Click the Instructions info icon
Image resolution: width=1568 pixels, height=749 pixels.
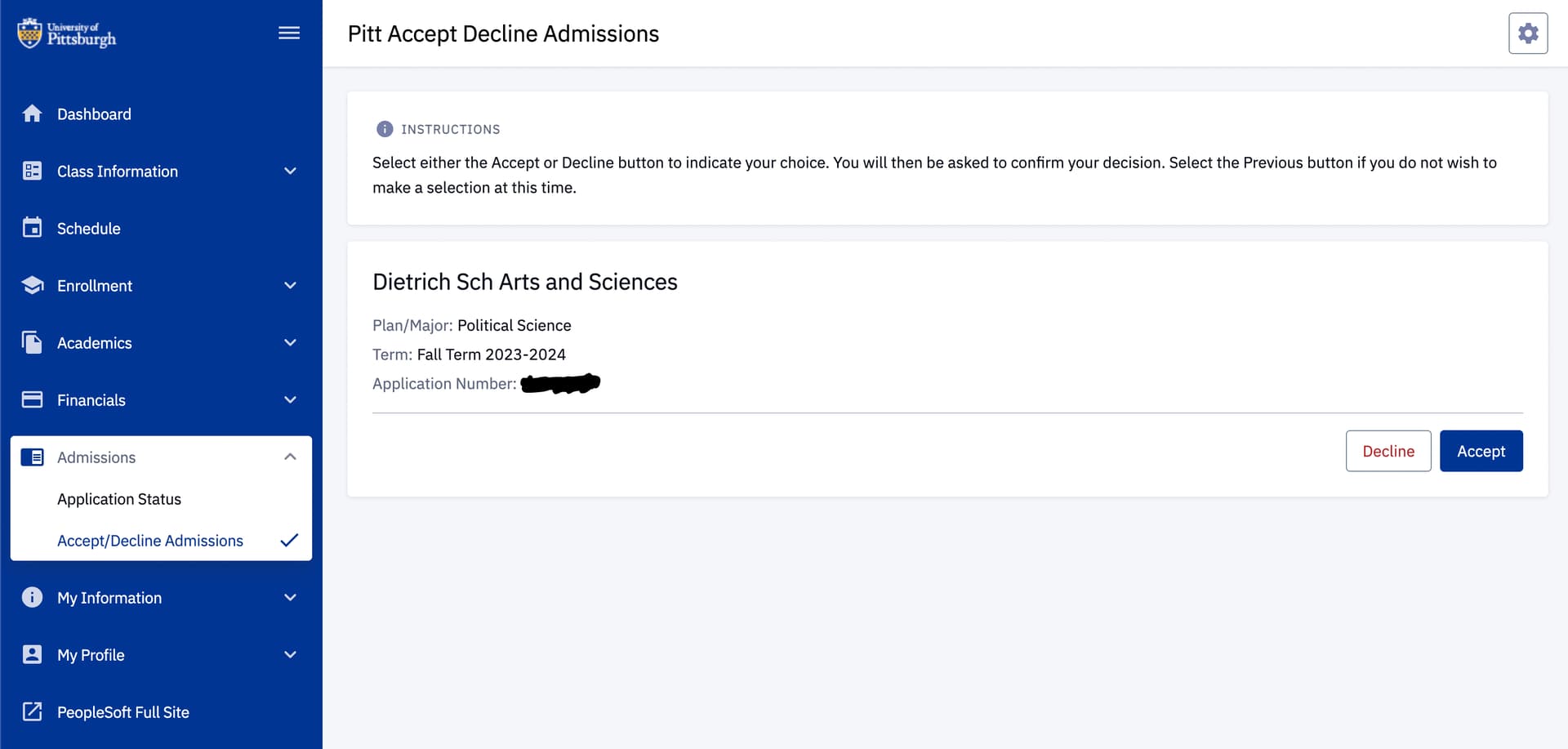click(x=385, y=129)
